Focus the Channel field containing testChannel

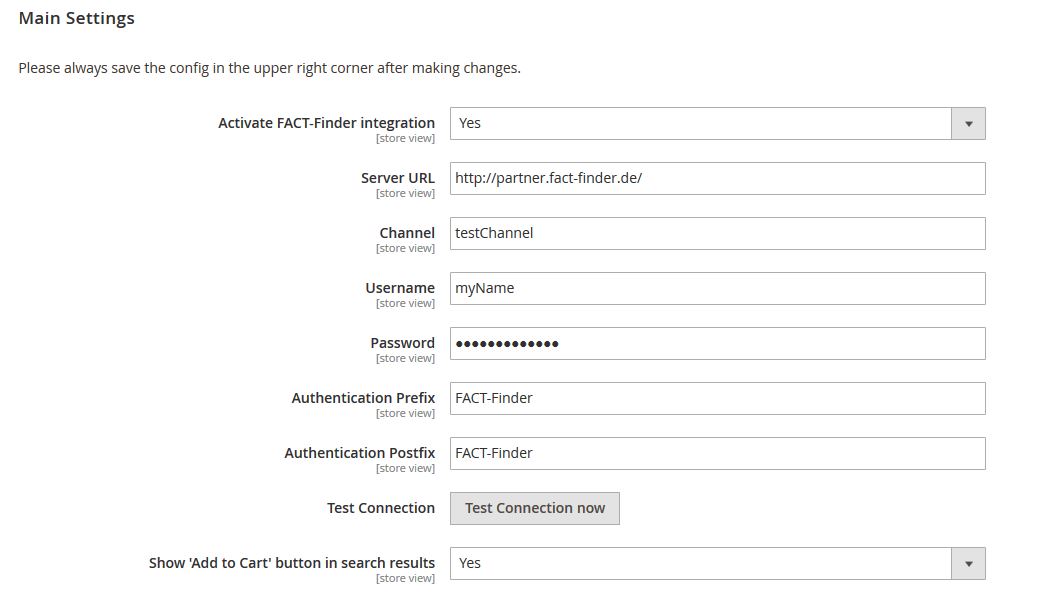point(718,234)
